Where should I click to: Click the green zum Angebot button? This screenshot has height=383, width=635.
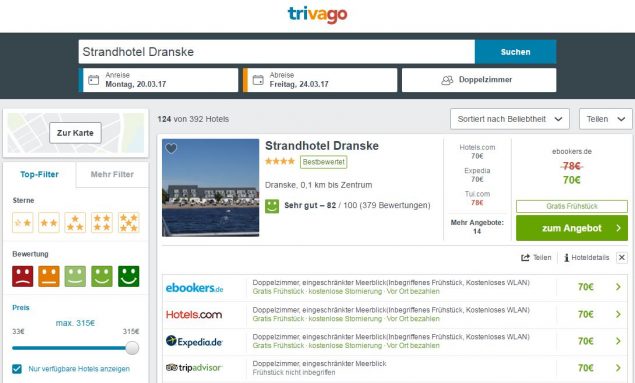[x=572, y=228]
